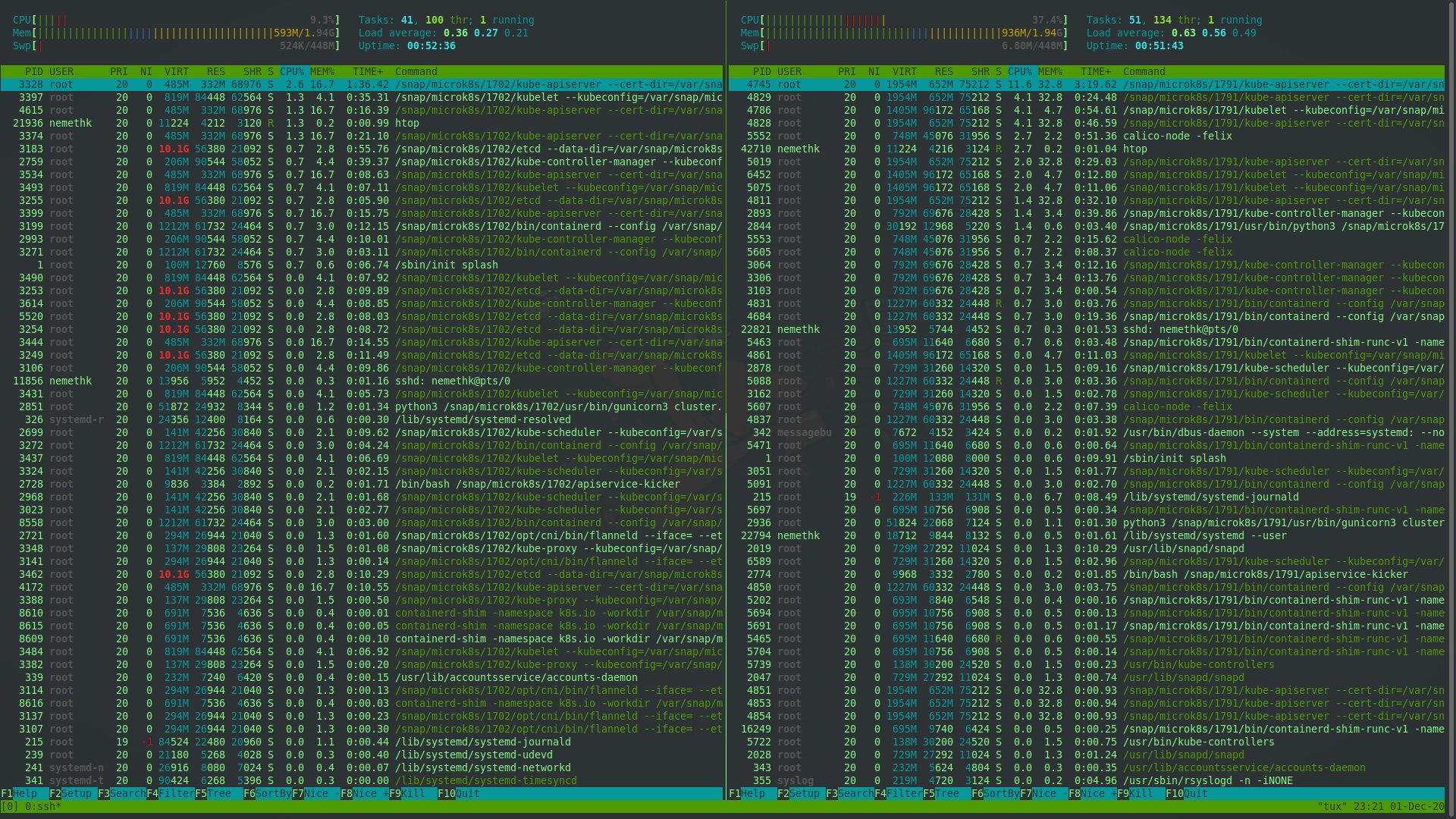
Task: Click the TIME+ column header
Action: 369,71
